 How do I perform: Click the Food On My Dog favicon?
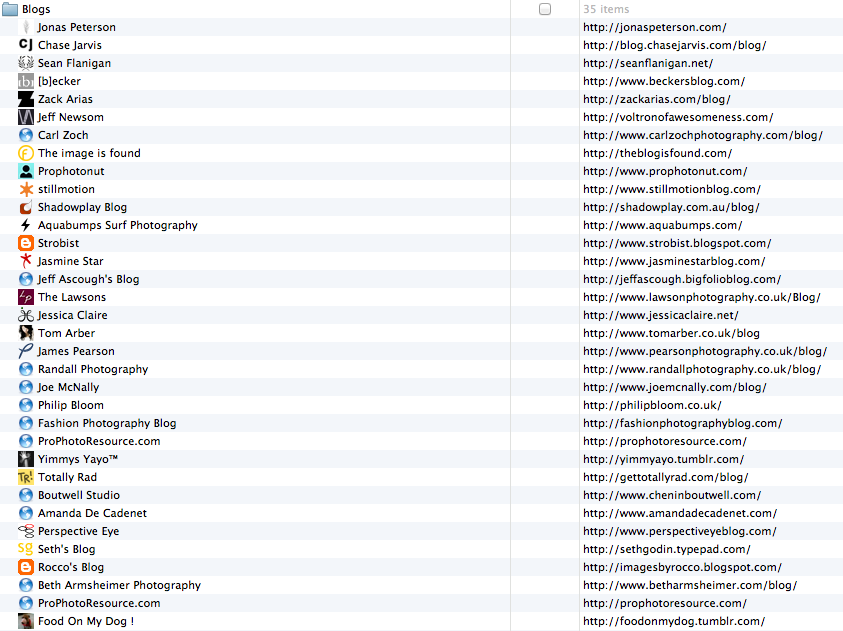[26, 621]
